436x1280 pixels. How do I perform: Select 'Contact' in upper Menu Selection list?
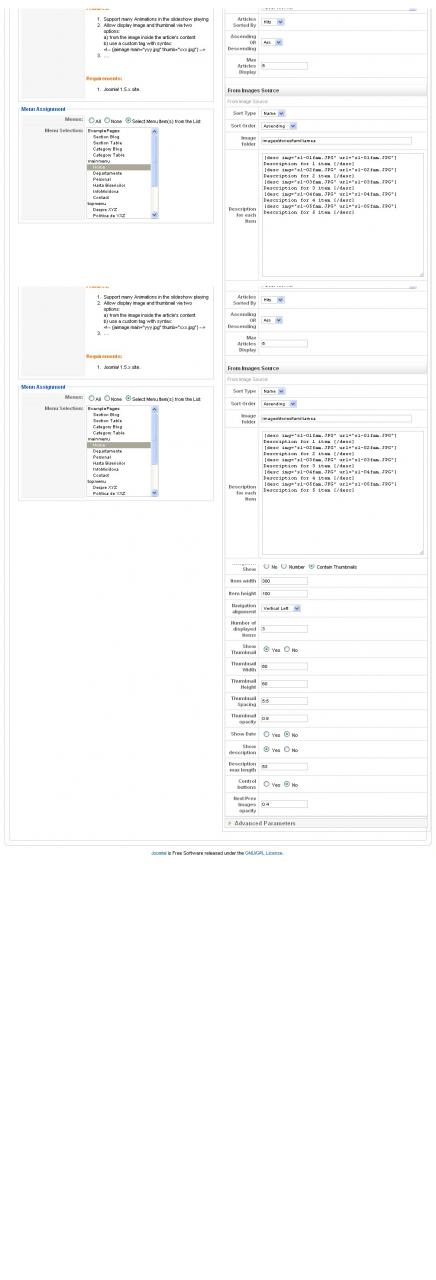[118, 197]
